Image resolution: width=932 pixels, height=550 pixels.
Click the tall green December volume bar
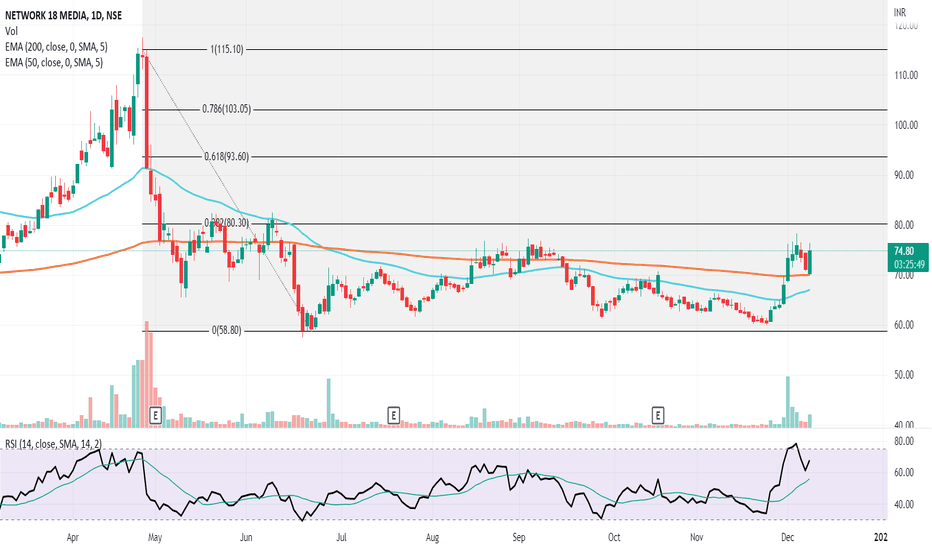pos(788,402)
